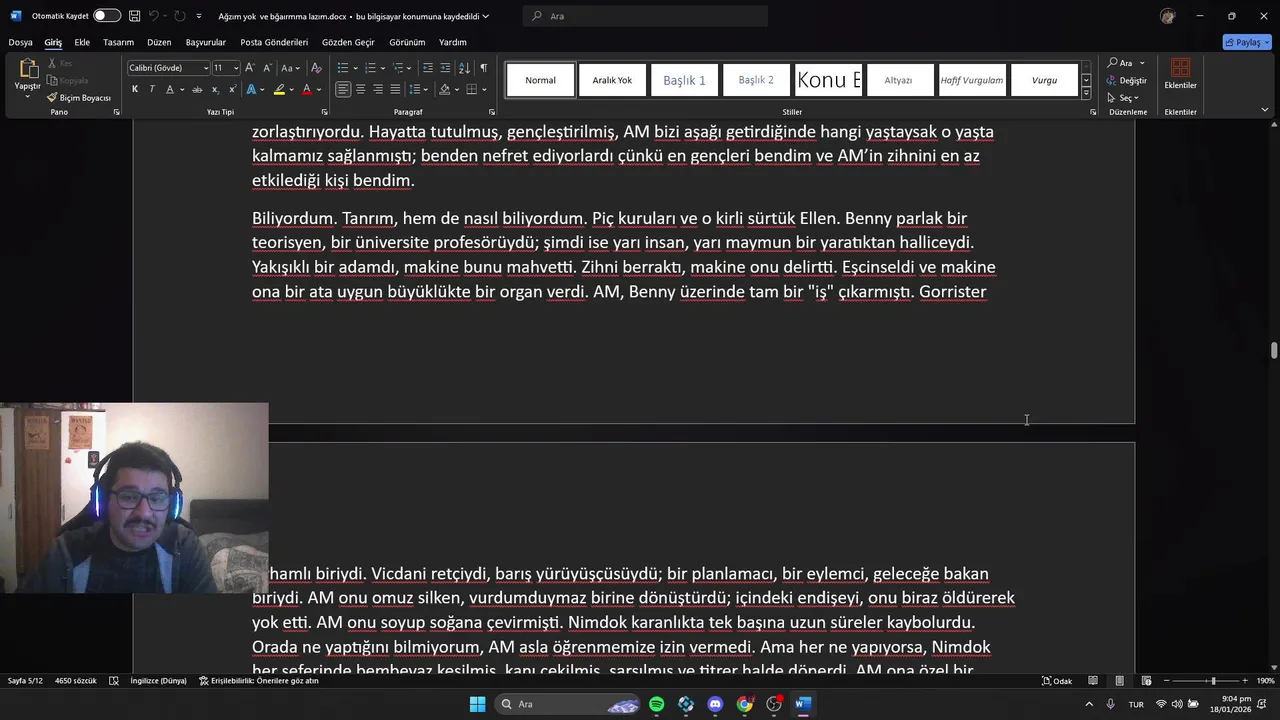Click the Windows Start button

coord(478,704)
